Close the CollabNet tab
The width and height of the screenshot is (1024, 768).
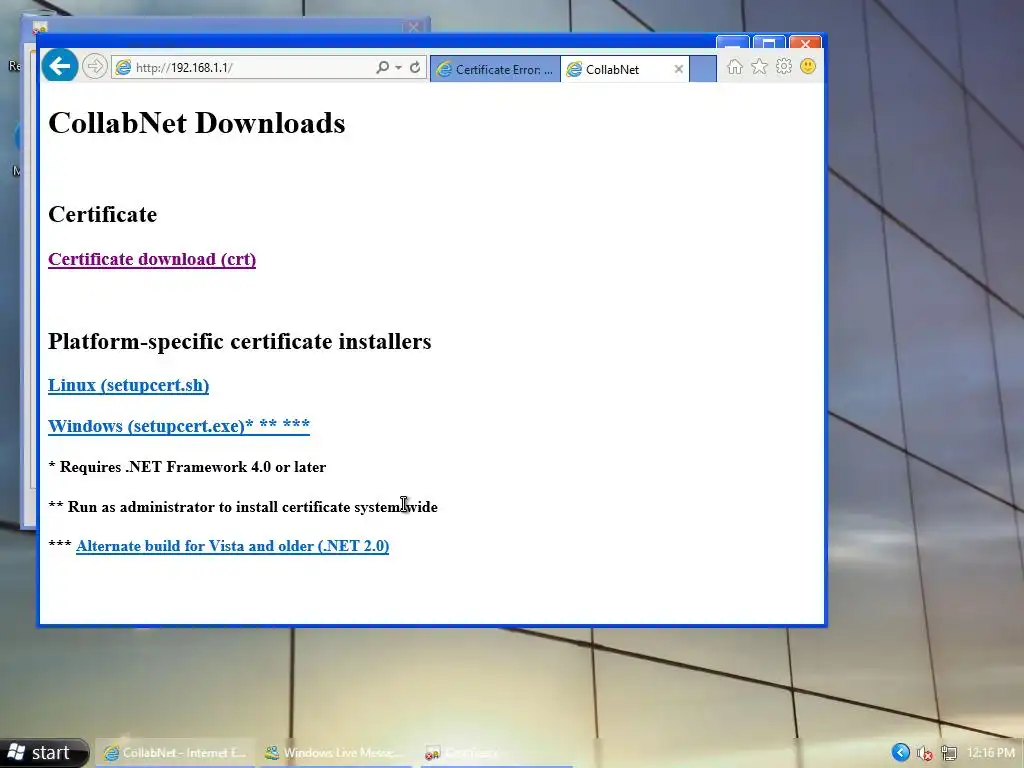coord(679,69)
